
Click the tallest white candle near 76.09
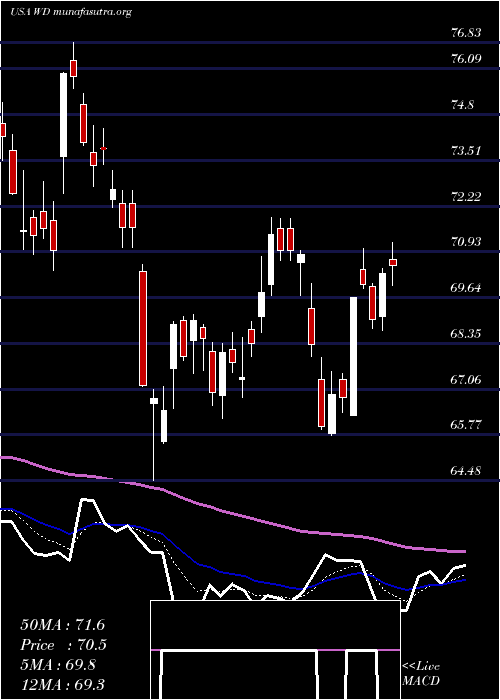point(64,115)
